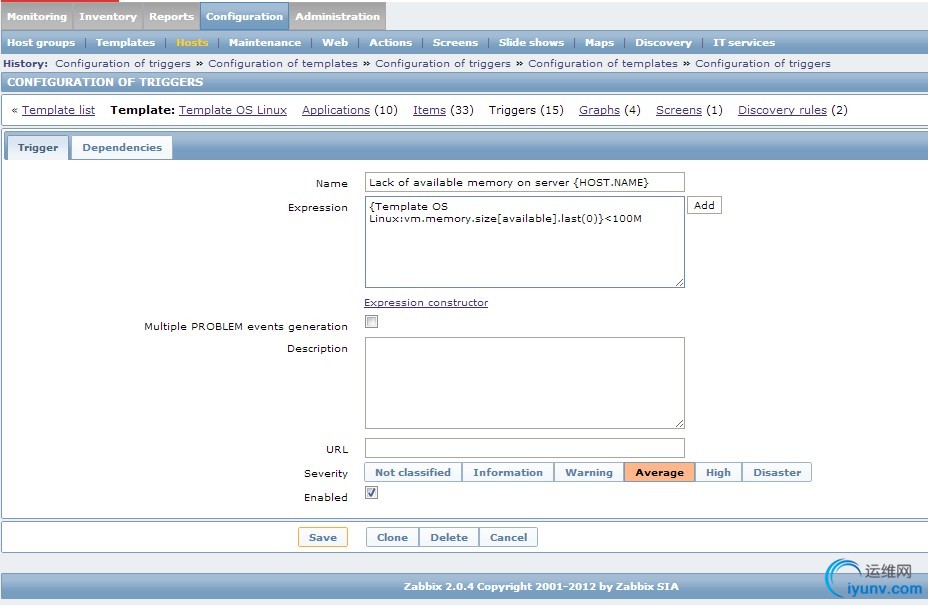Set severity to Disaster
The width and height of the screenshot is (928, 605).
pyautogui.click(x=777, y=472)
